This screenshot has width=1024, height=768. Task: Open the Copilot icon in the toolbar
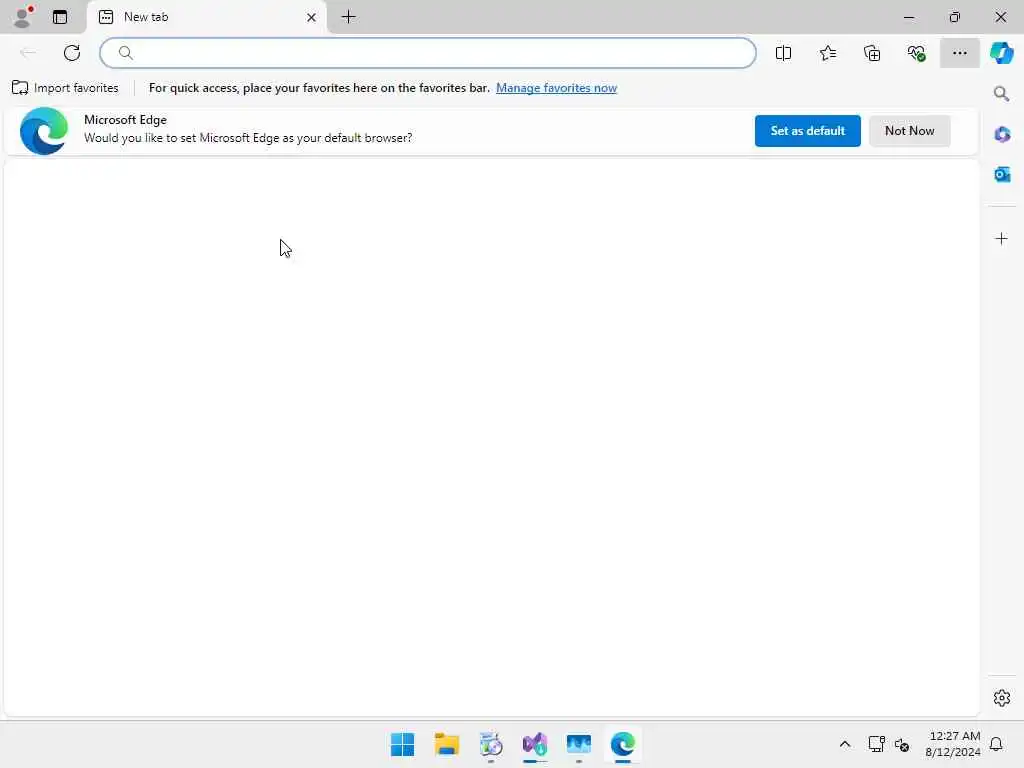(1001, 53)
